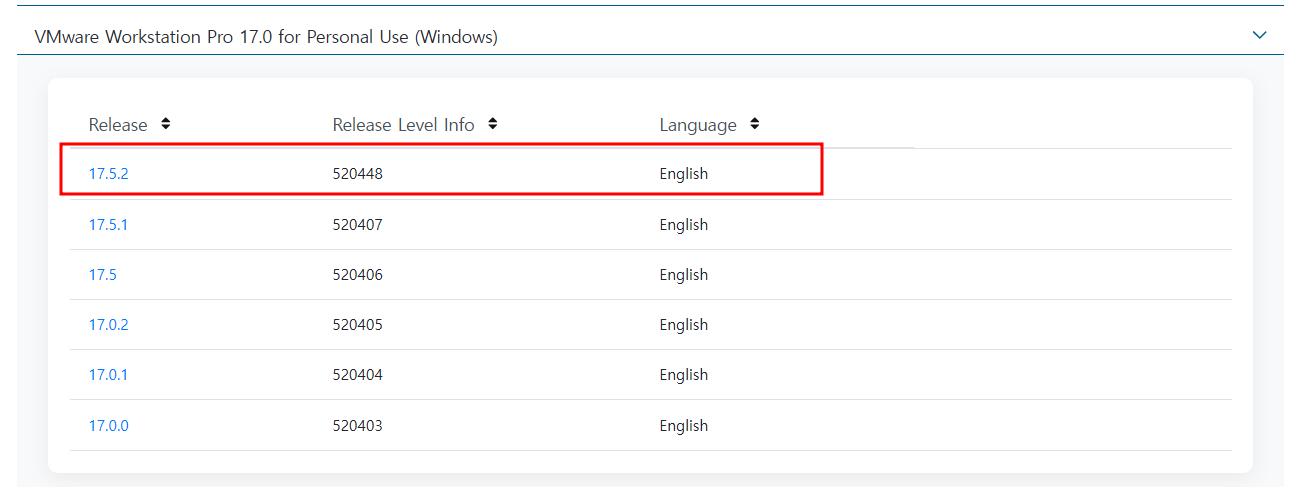
Task: Click English in the 17.0.2 row
Action: coord(683,325)
